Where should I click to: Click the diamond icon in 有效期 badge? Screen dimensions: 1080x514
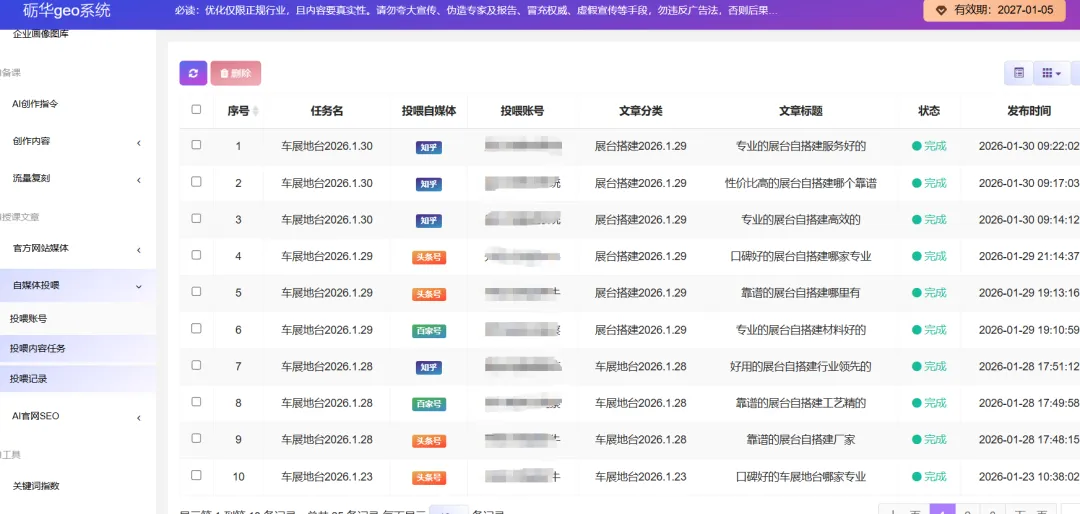pos(941,10)
